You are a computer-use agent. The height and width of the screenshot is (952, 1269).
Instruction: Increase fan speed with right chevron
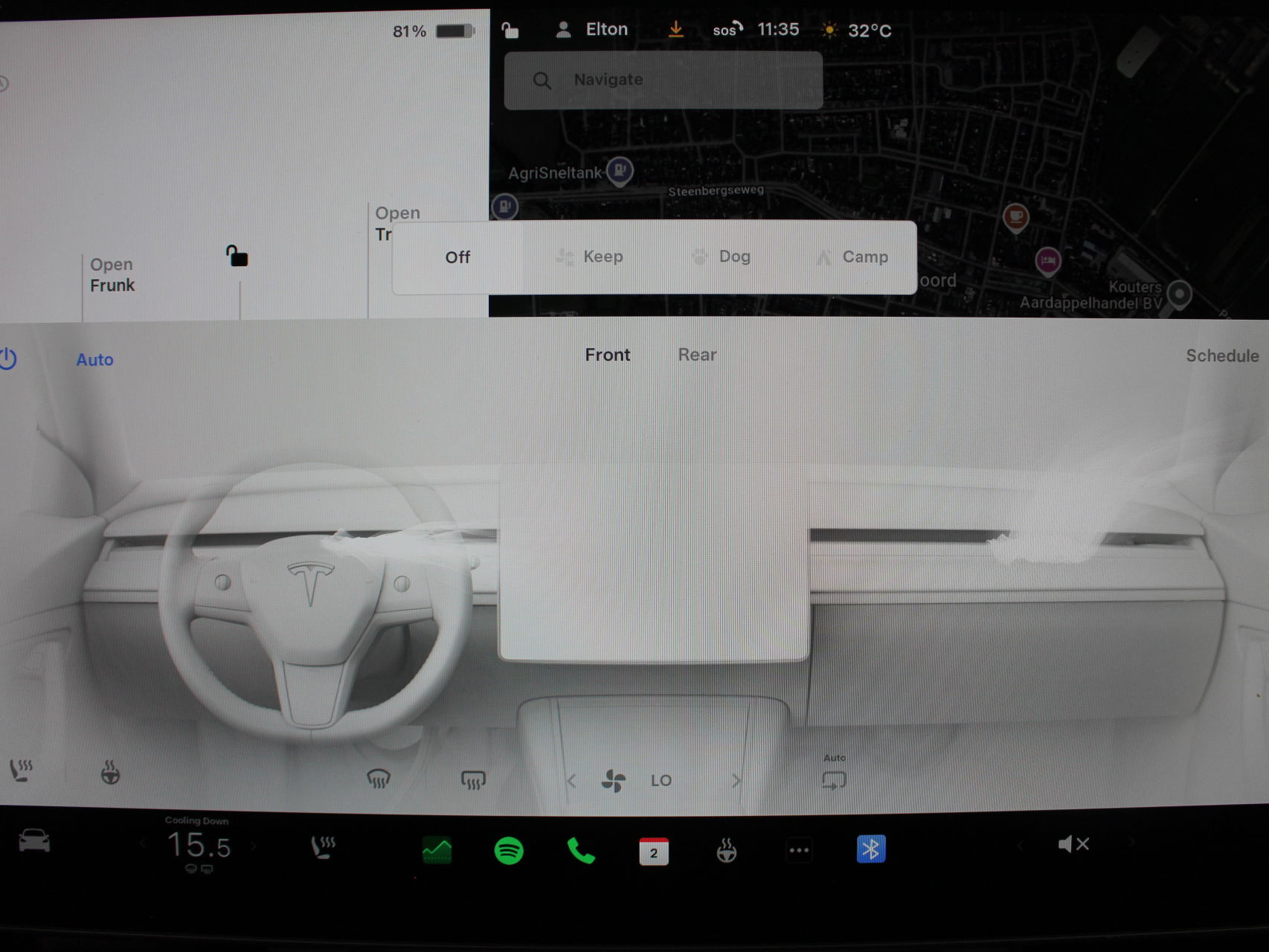pyautogui.click(x=736, y=781)
